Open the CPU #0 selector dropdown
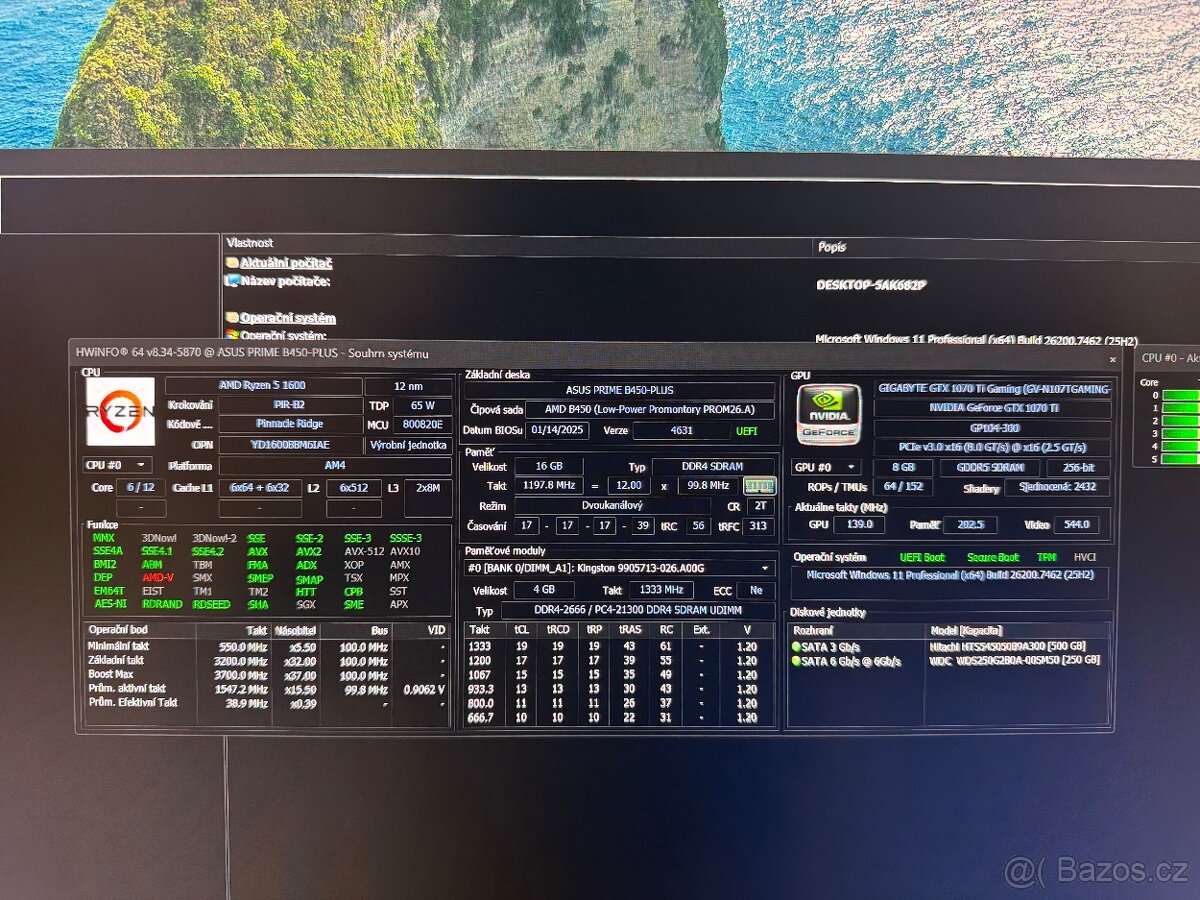Screen dimensions: 1200x900 click(117, 465)
